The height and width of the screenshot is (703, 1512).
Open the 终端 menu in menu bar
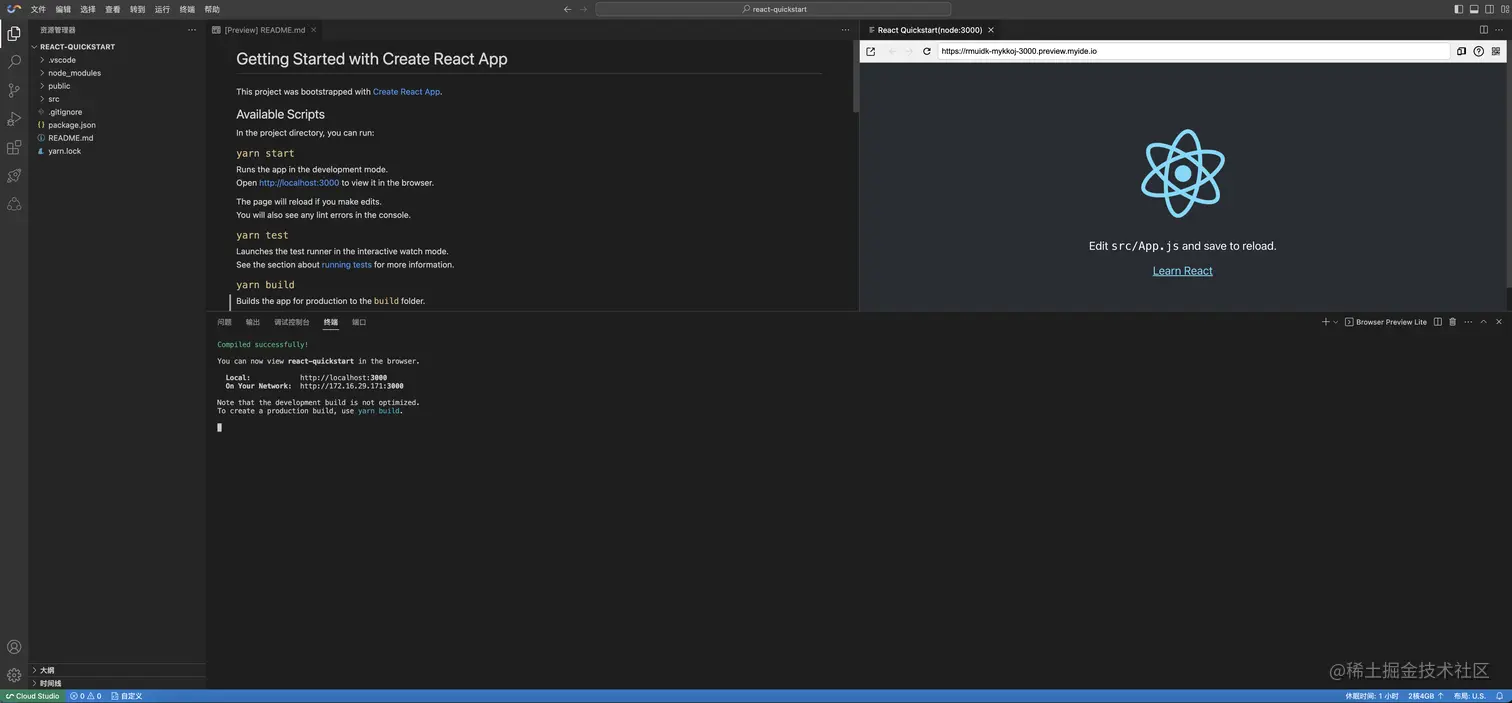pyautogui.click(x=187, y=9)
